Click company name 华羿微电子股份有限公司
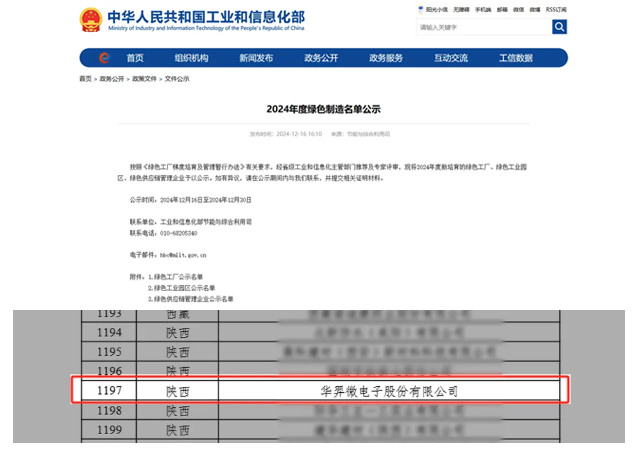The width and height of the screenshot is (634, 471). tap(389, 391)
